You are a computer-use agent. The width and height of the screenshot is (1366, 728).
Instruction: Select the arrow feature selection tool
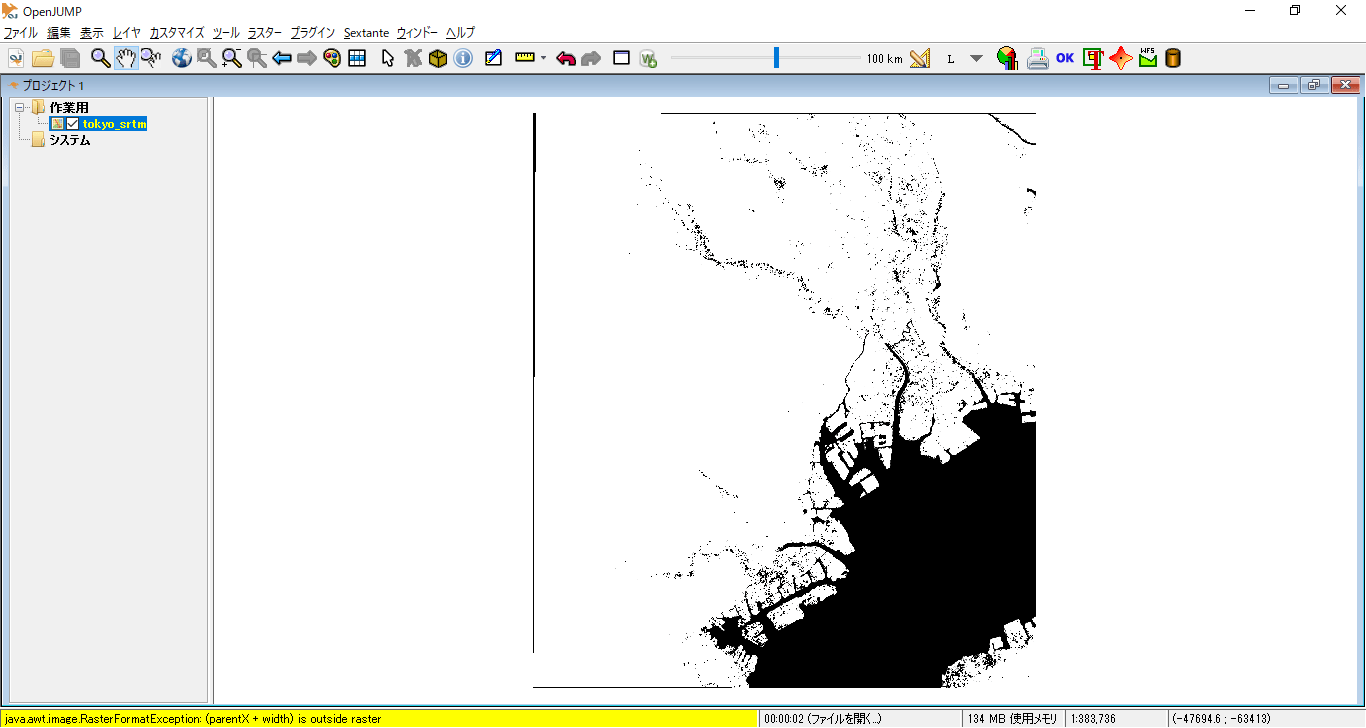tap(388, 58)
